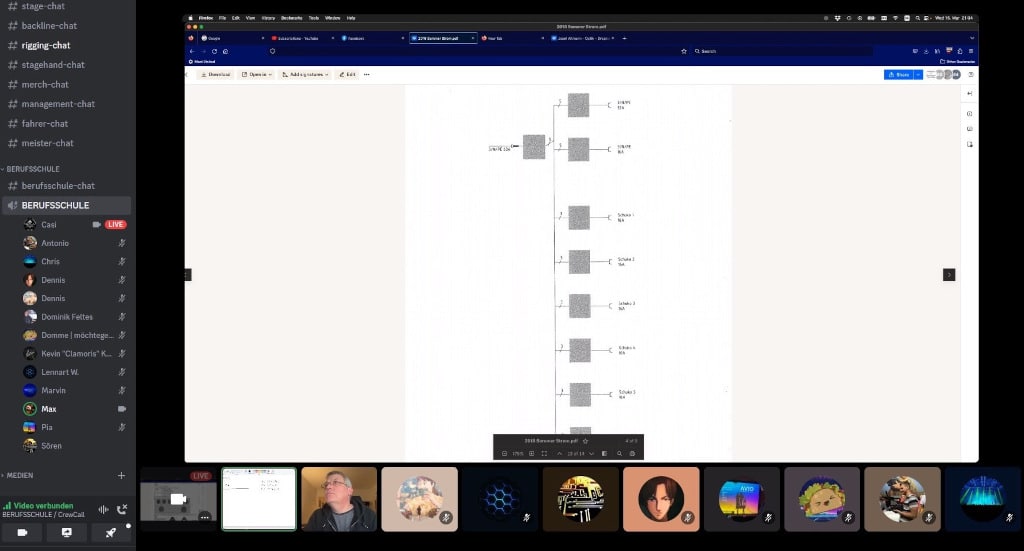Select user Dominik Feltes in the voice list
This screenshot has width=1024, height=551.
coord(67,317)
